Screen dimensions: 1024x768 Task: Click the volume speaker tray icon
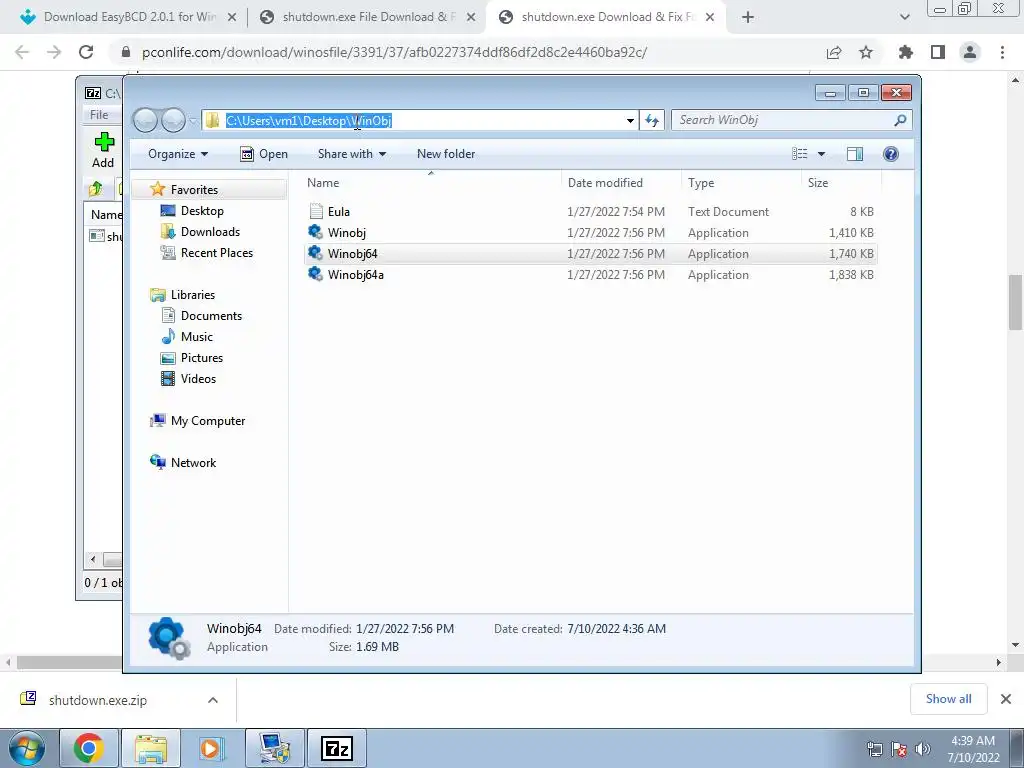[923, 749]
